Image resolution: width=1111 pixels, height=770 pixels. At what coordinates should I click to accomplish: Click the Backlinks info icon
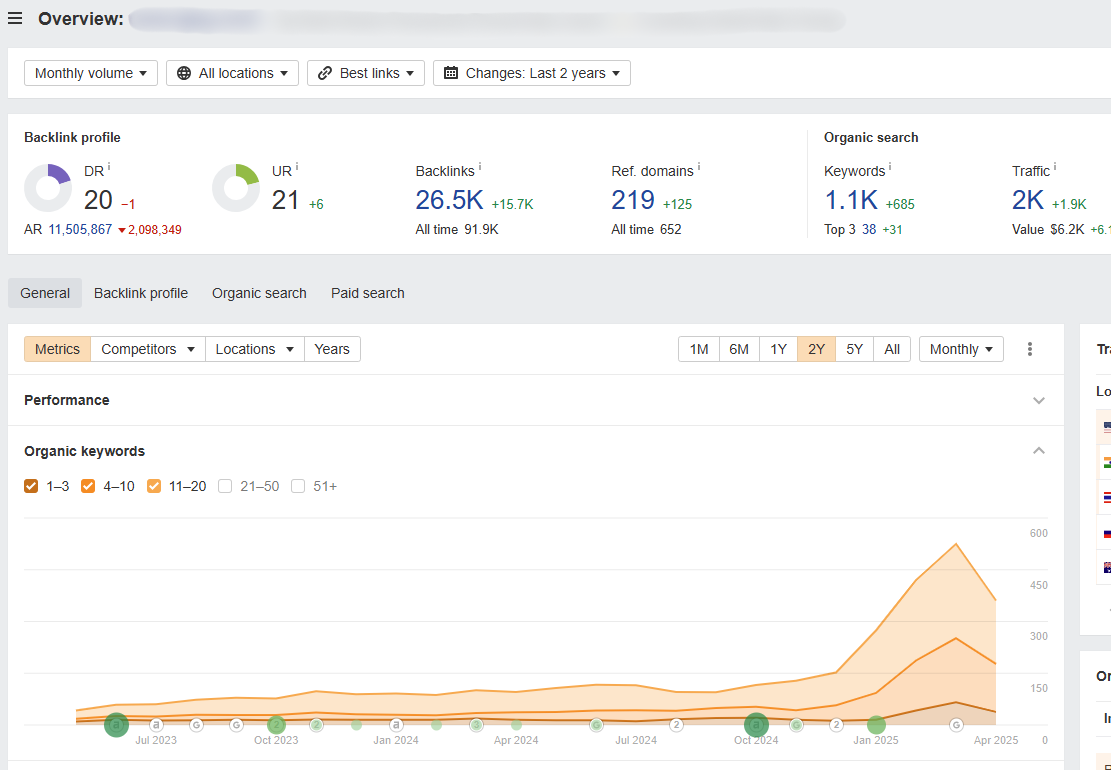pos(481,167)
